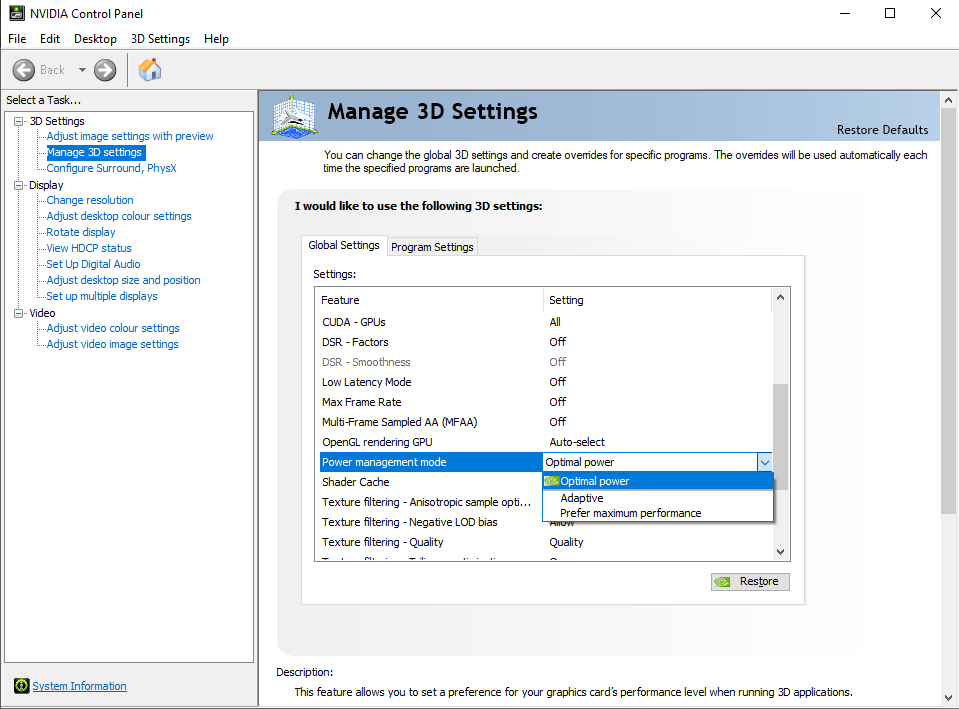Open the Edit menu
959x709 pixels.
tap(50, 39)
